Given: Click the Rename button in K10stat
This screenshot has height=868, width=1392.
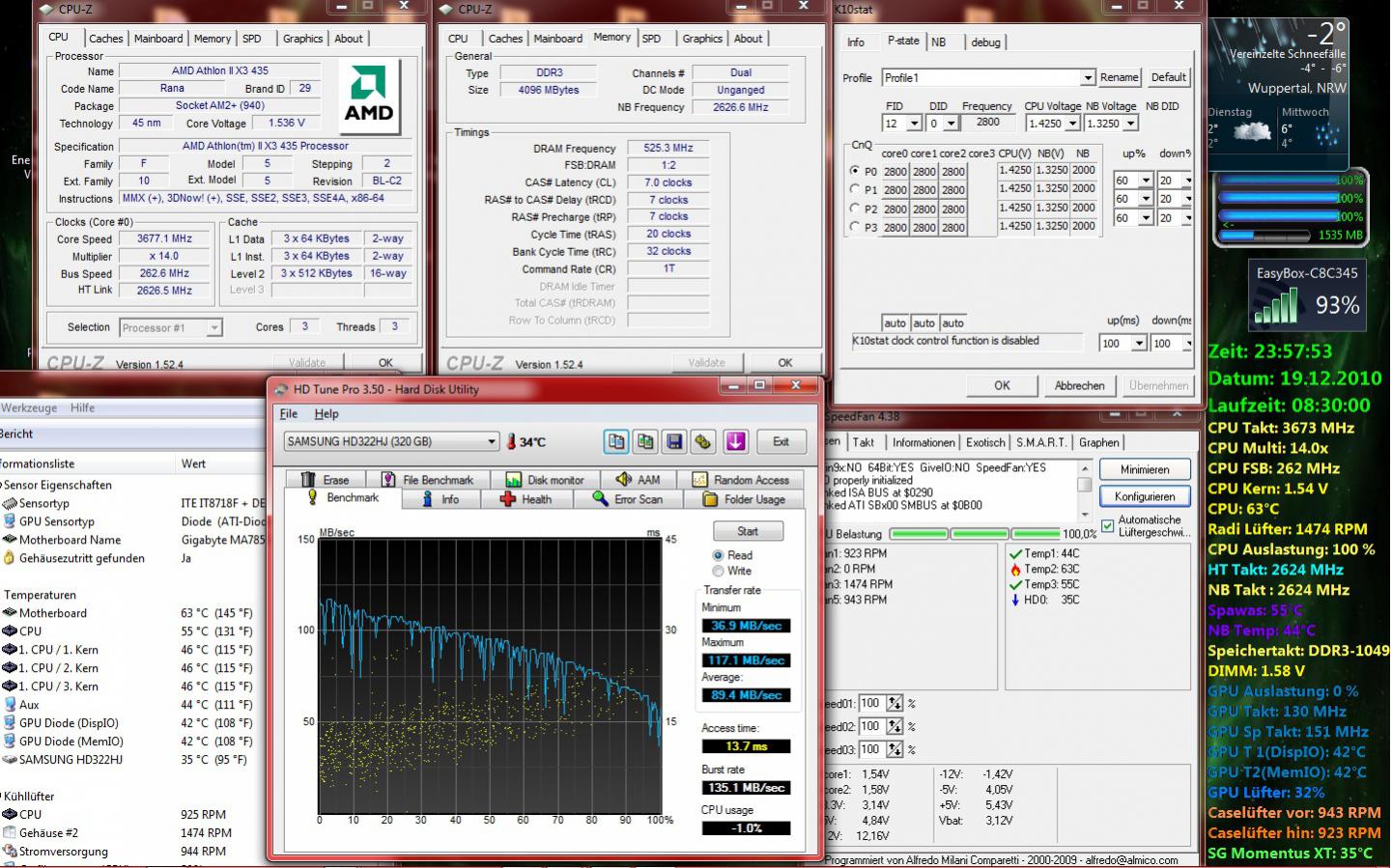Looking at the screenshot, I should (1120, 77).
